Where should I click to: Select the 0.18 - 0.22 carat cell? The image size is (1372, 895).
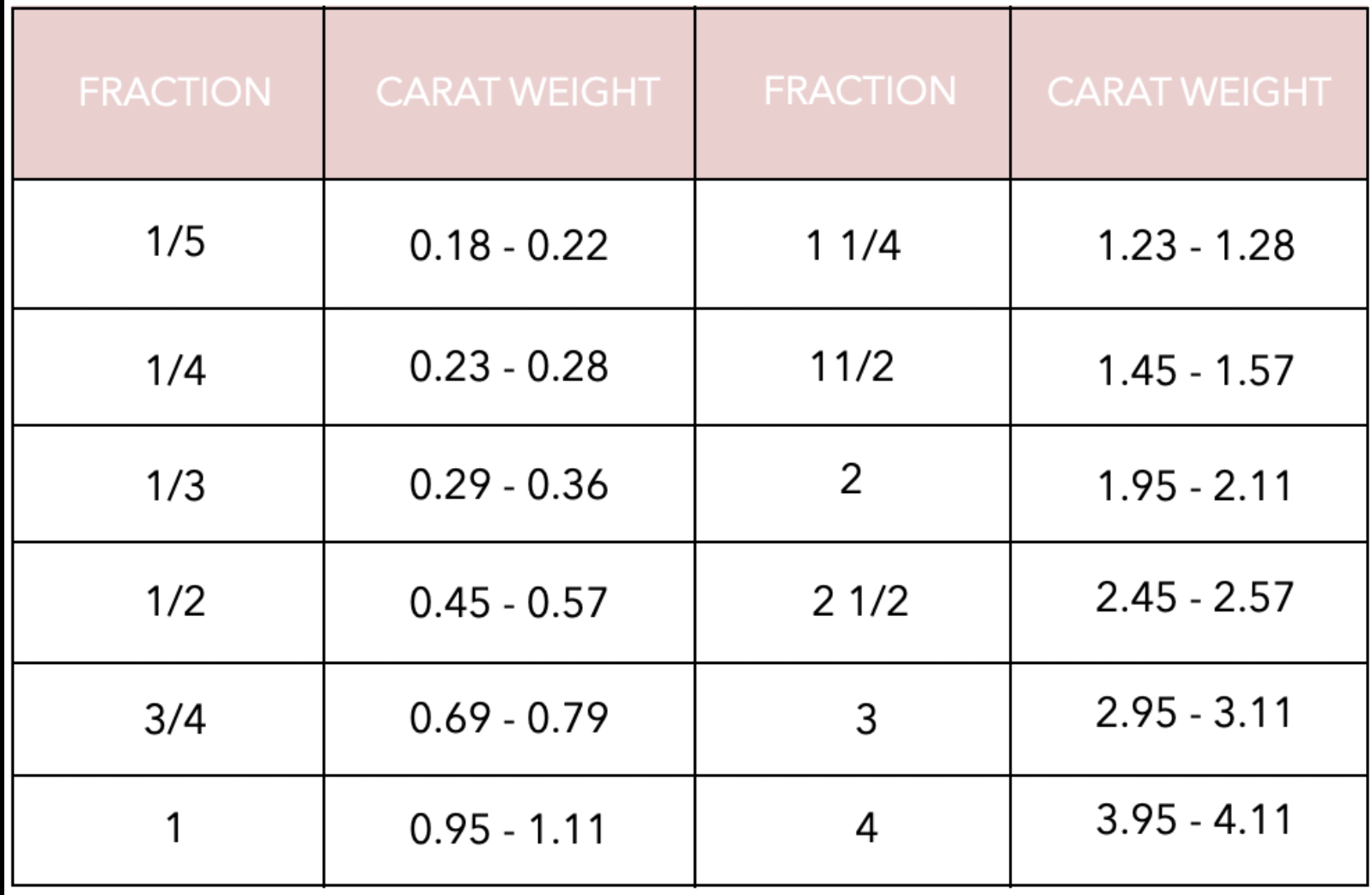(508, 246)
